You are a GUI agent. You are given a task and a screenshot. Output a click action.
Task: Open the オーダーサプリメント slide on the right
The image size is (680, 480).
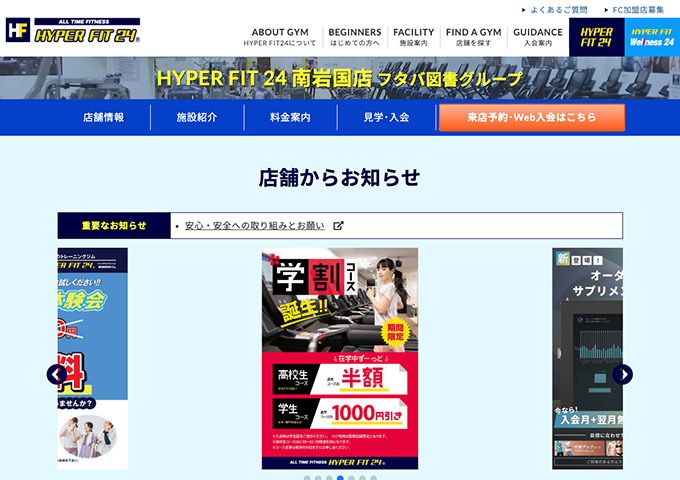587,359
